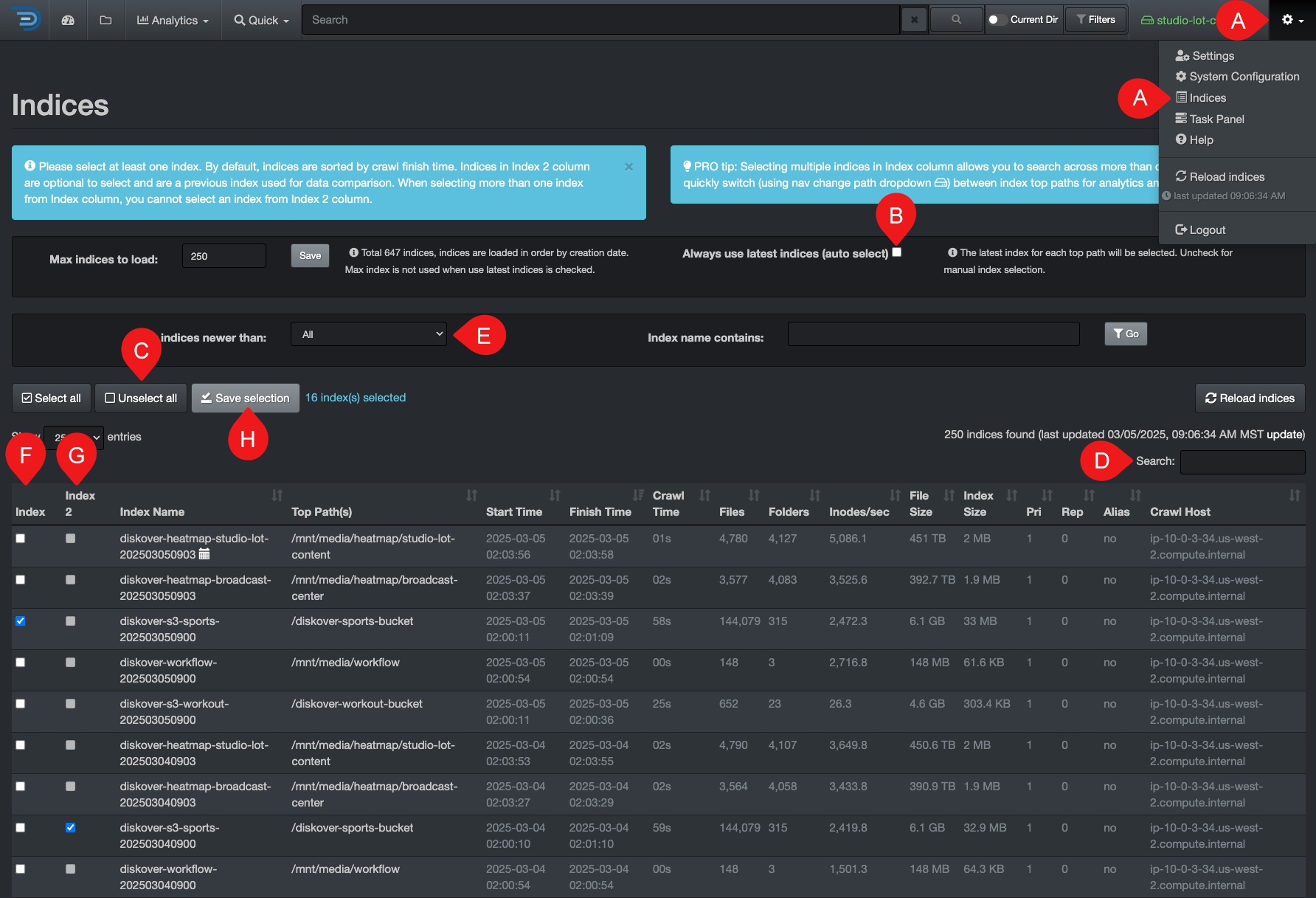The image size is (1316, 898).
Task: Open the dashboard gauge icon
Action: tap(68, 20)
